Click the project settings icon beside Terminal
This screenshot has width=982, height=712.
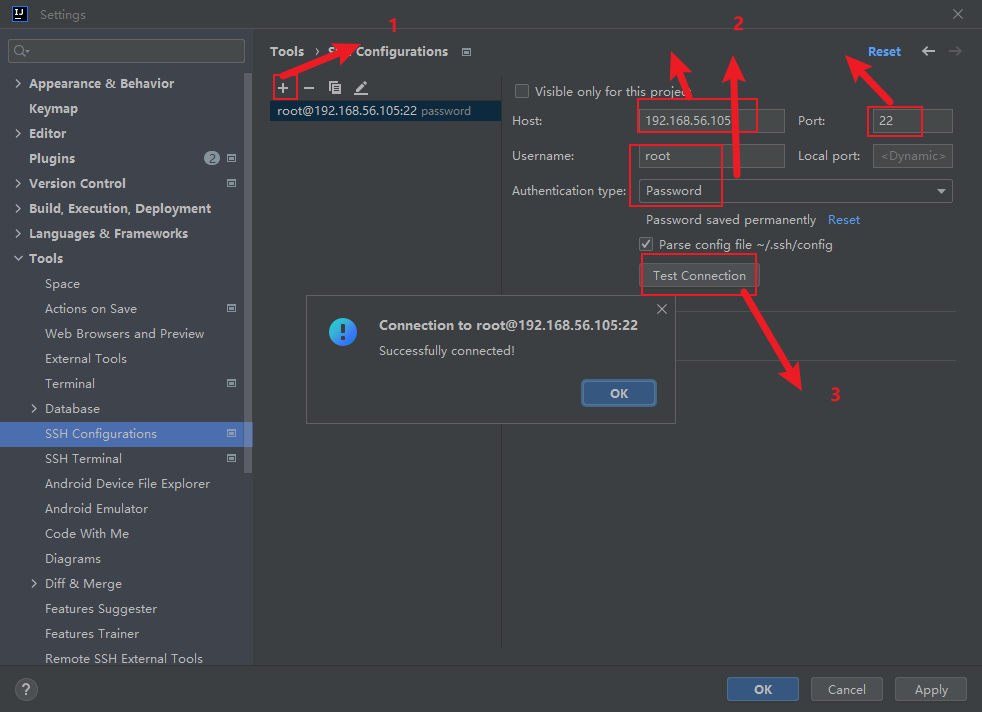click(231, 383)
